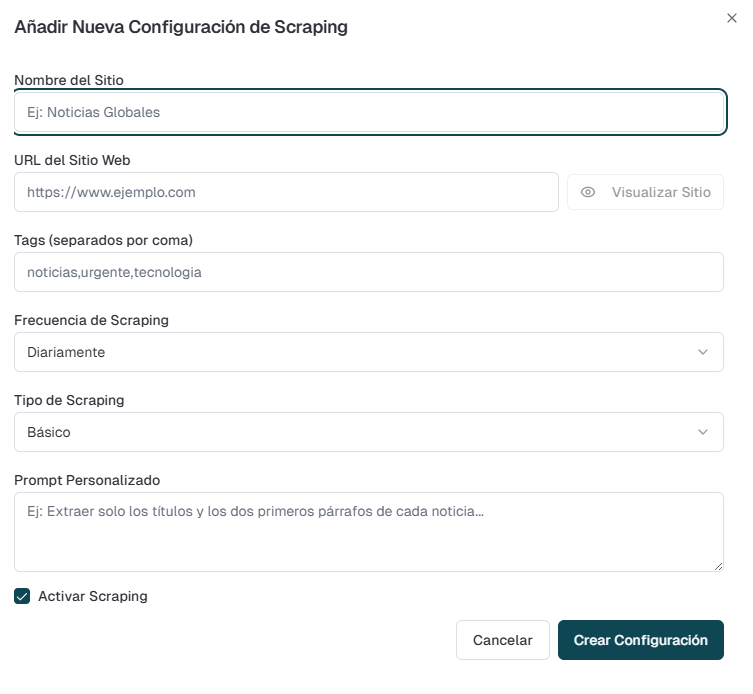
Task: Open the dropdown showing Diariamente
Action: tap(368, 352)
